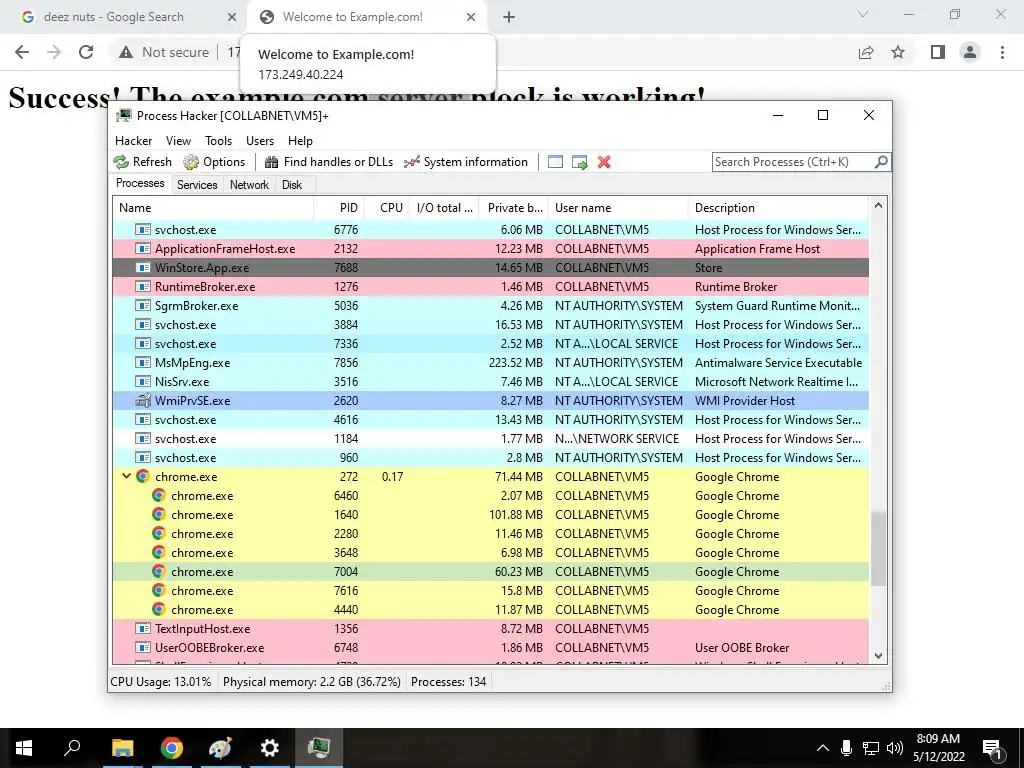Sort by Description column header
Screen dimensions: 1024x768
point(778,208)
